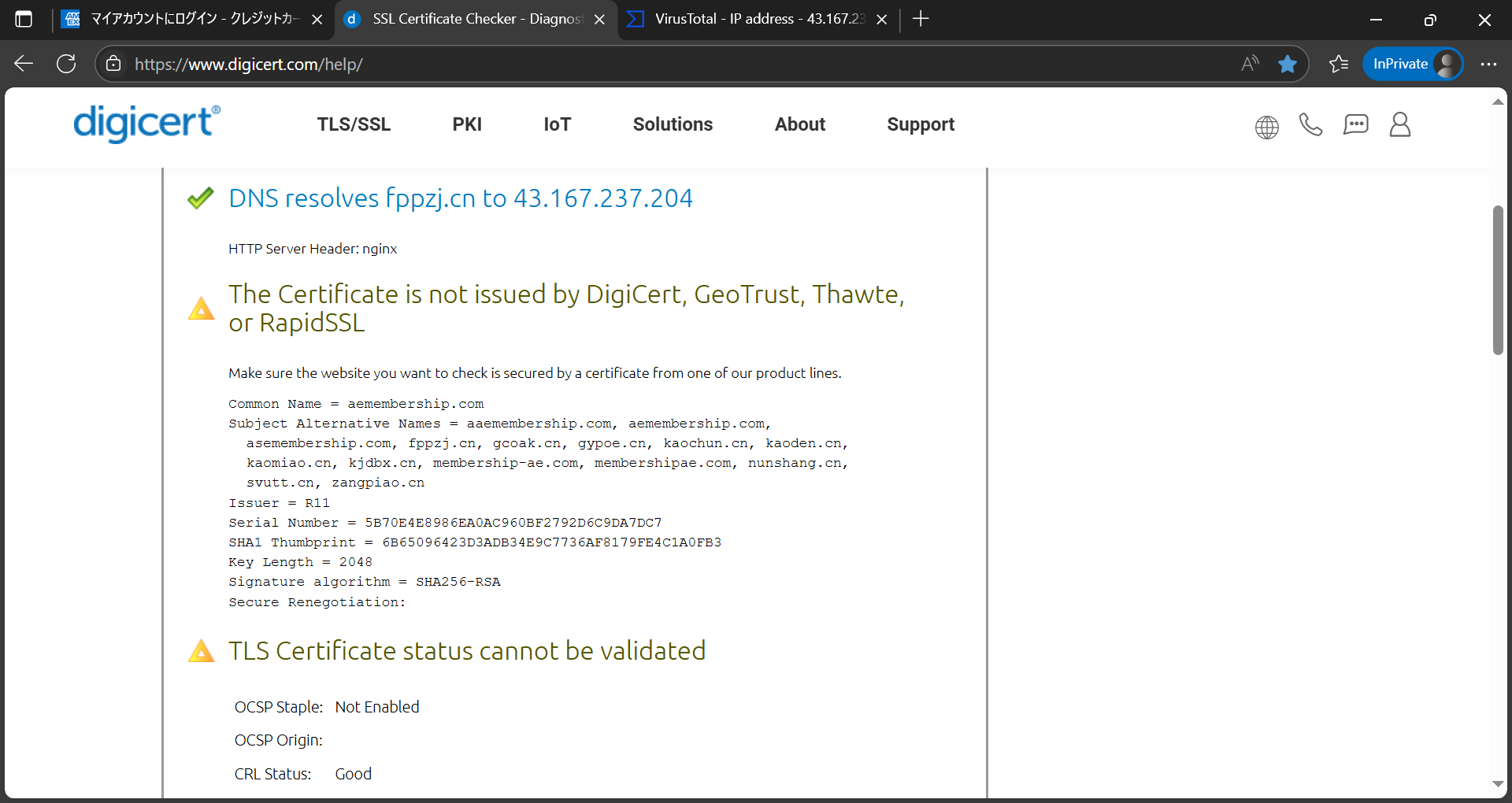The height and width of the screenshot is (803, 1512).
Task: Reload the page with refresh icon
Action: coord(66,64)
